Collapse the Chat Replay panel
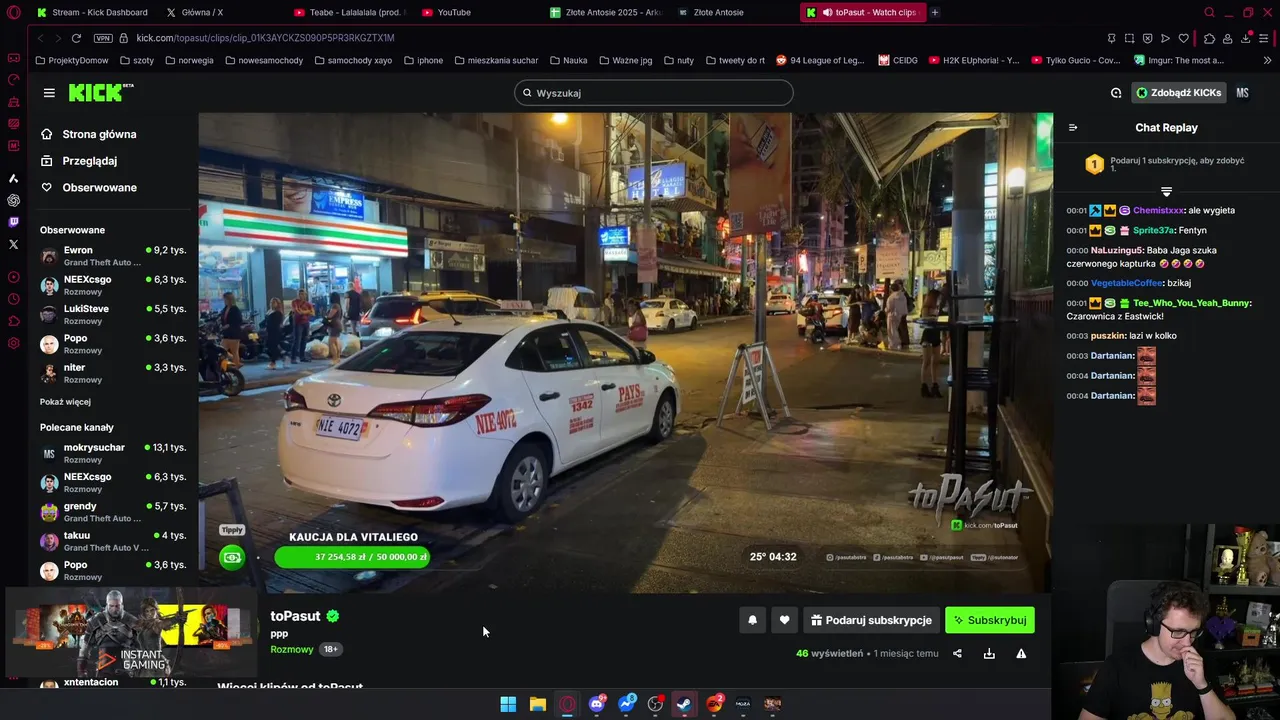 click(x=1073, y=127)
